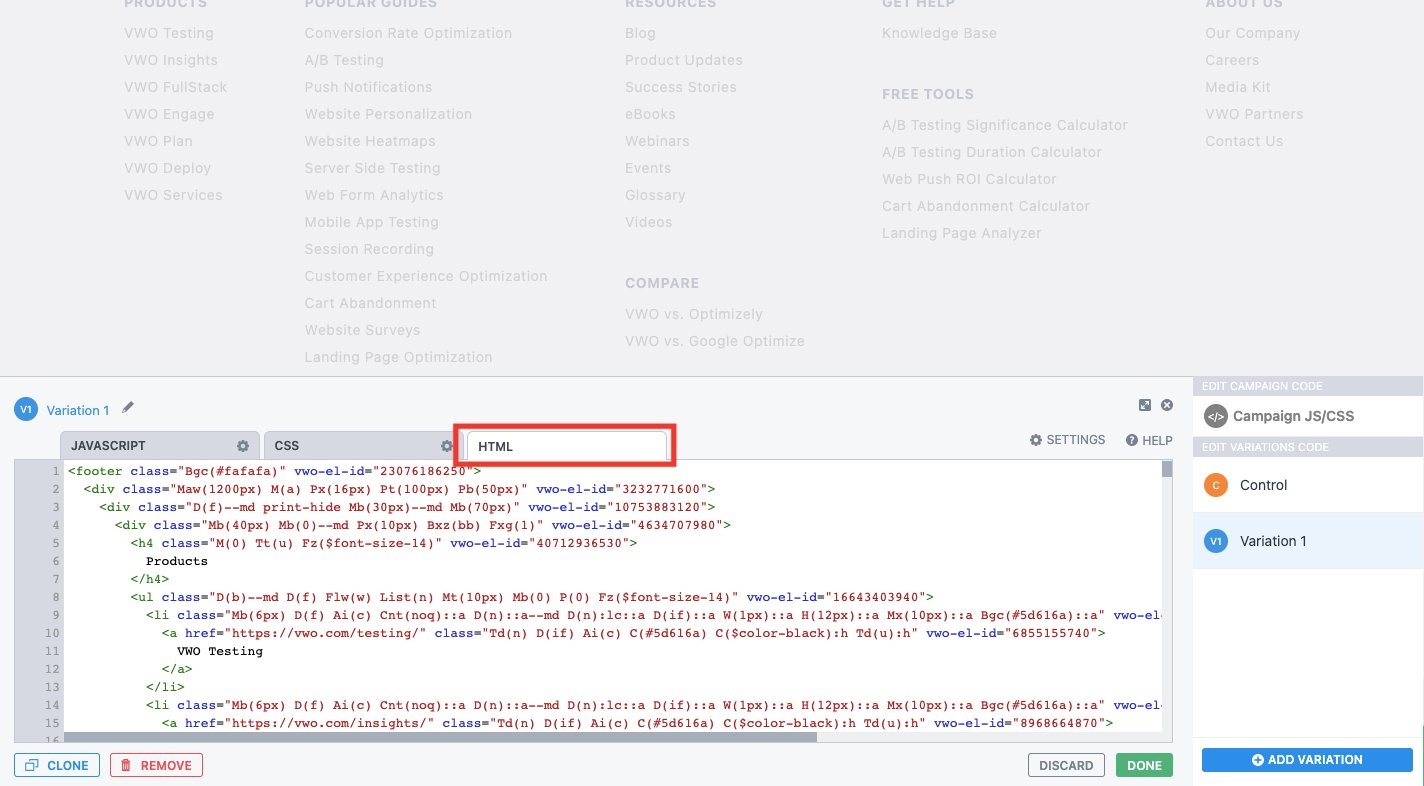Image resolution: width=1424 pixels, height=786 pixels.
Task: Open Session Recording guide
Action: (369, 249)
